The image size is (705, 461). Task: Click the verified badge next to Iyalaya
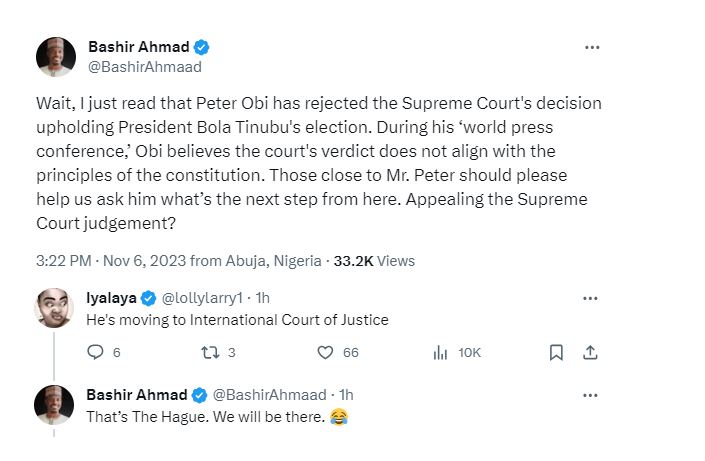[x=147, y=298]
